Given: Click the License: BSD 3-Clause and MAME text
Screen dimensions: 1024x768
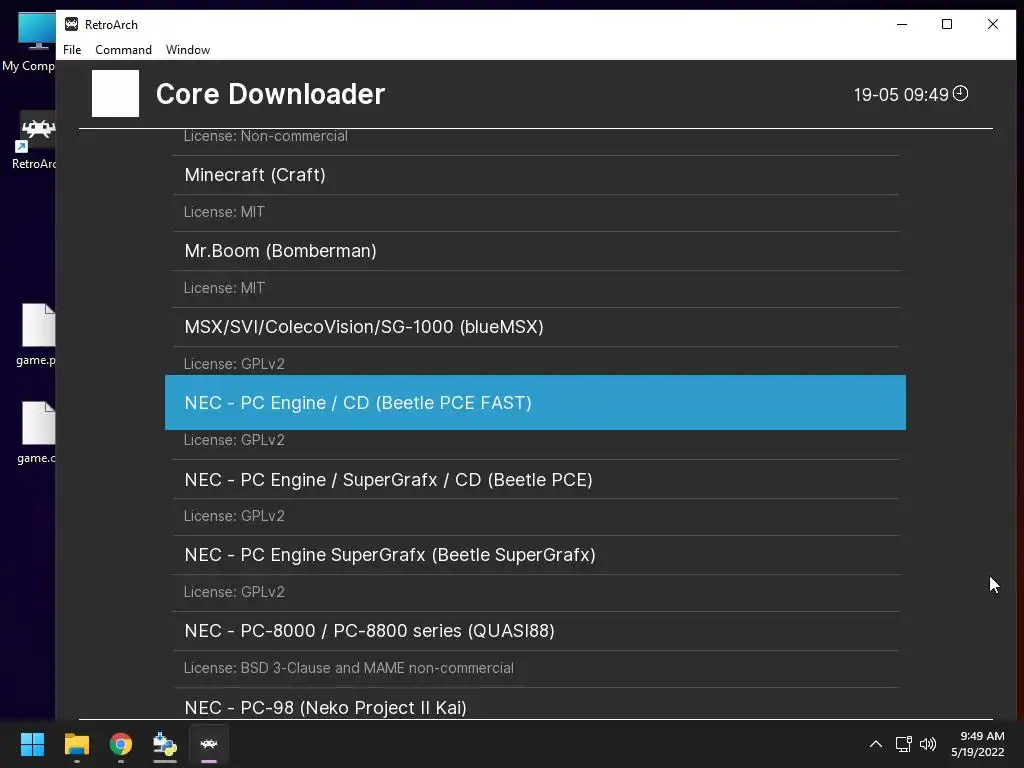Looking at the screenshot, I should (x=349, y=668).
